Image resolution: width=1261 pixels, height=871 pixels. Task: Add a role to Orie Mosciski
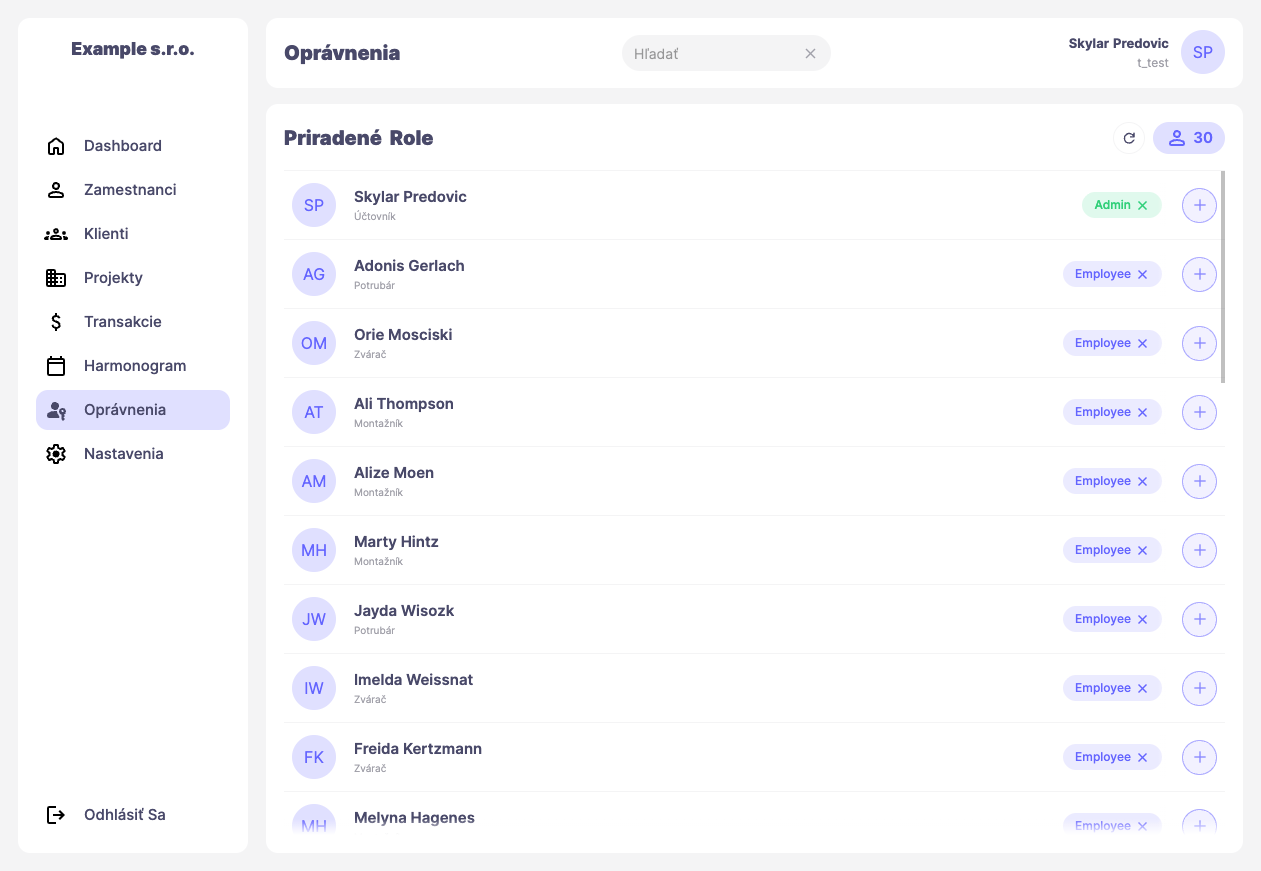coord(1199,343)
